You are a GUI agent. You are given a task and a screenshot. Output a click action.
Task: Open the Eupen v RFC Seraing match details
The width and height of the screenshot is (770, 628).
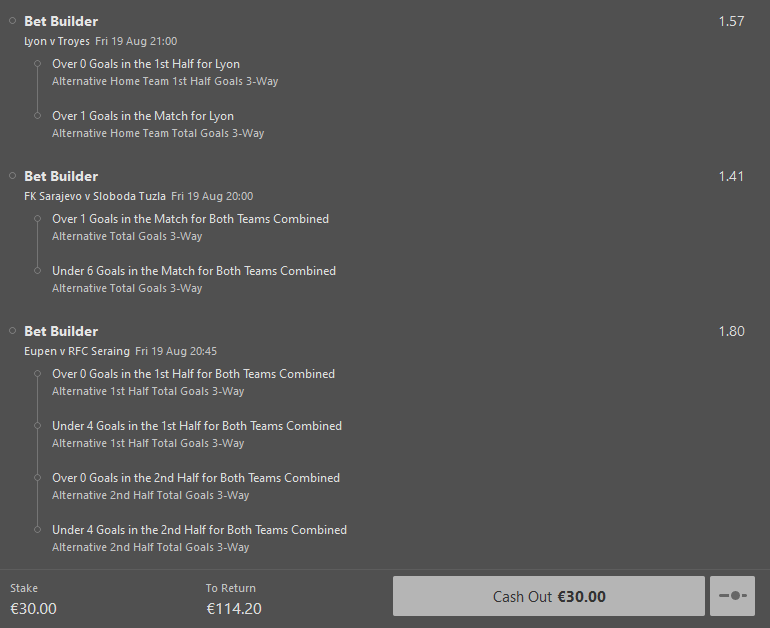tap(77, 351)
